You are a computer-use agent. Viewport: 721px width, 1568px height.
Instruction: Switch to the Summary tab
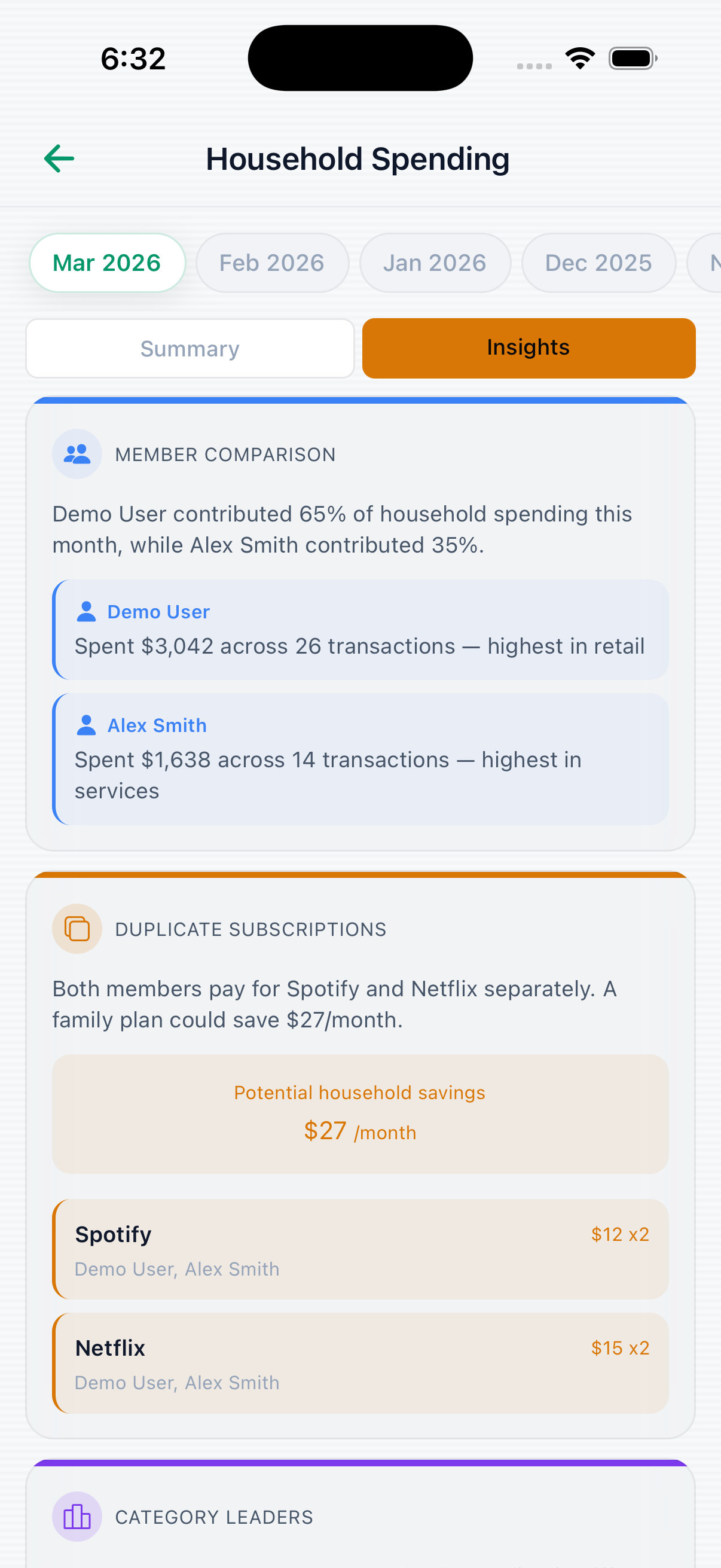click(190, 349)
